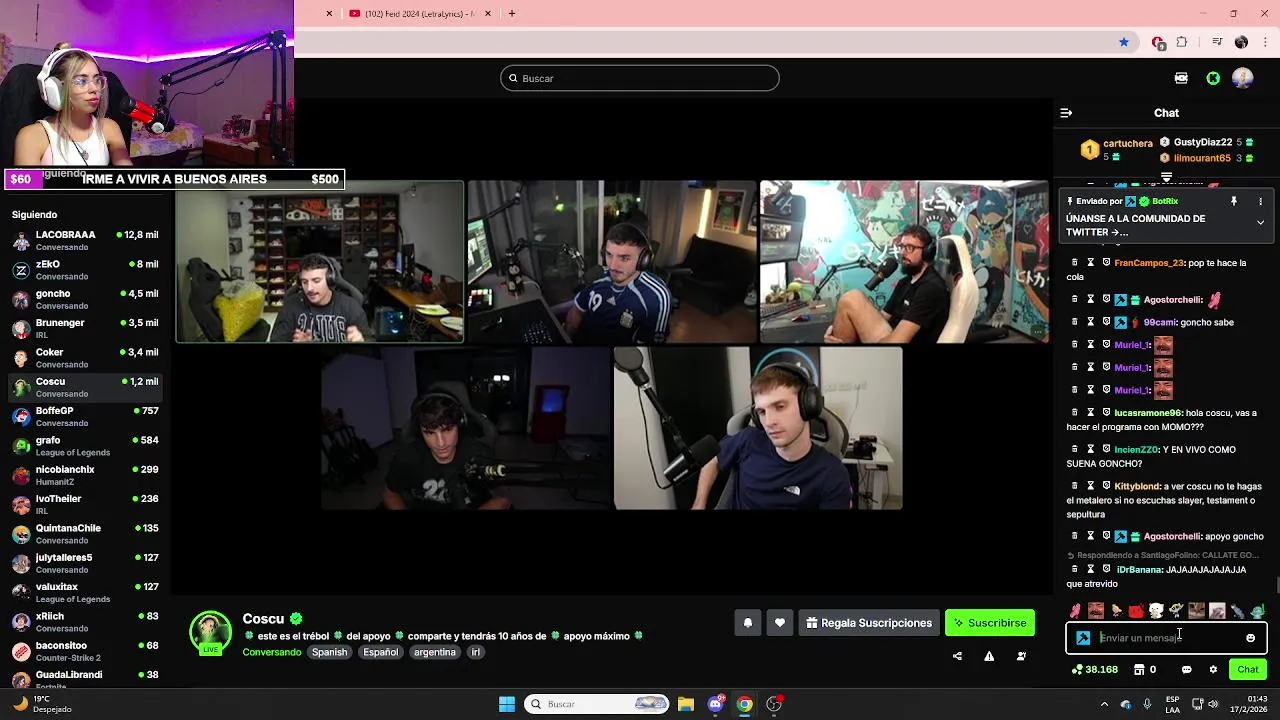
Task: Select the white cat emote in quick emotes
Action: (x=1156, y=611)
